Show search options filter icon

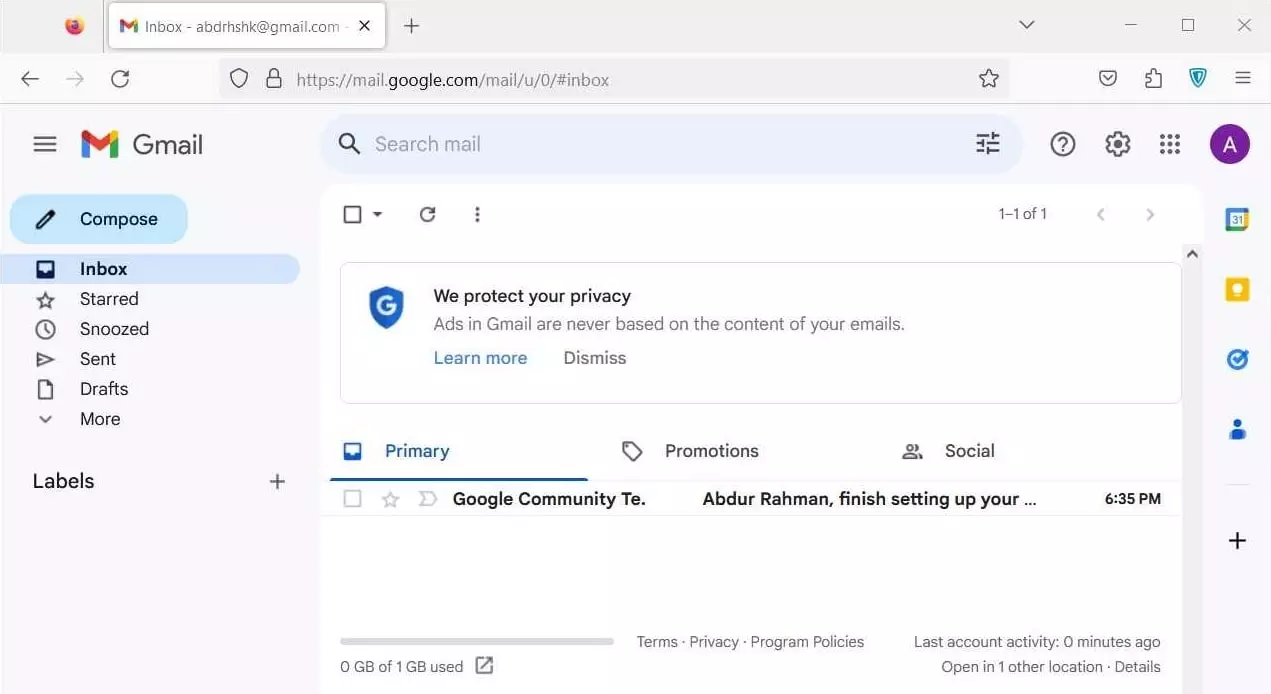click(x=987, y=144)
